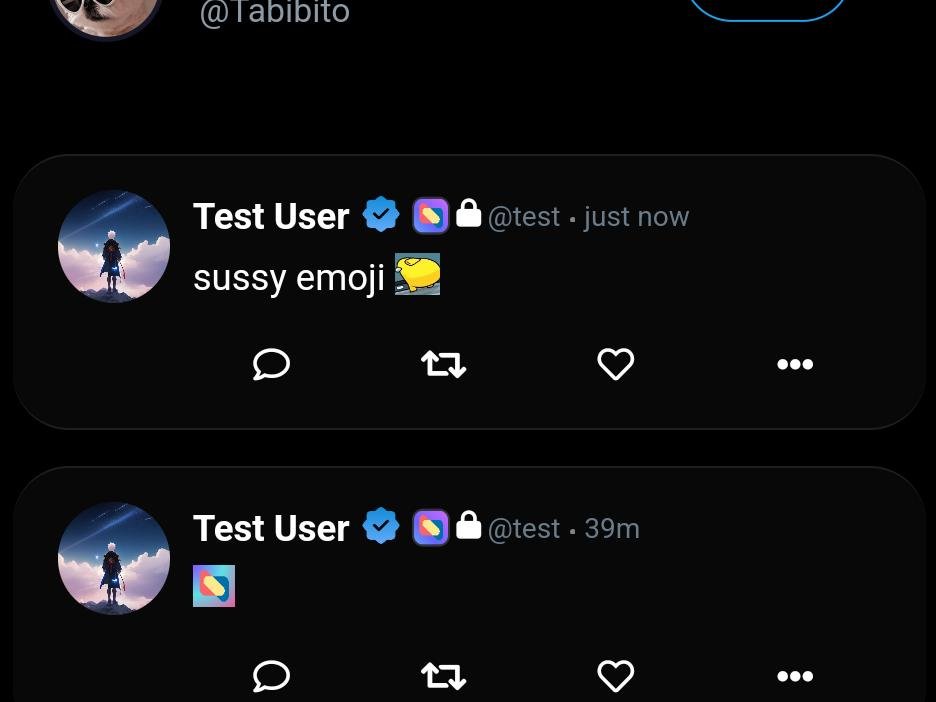The width and height of the screenshot is (936, 702).
Task: Click the blue outlined button at top right
Action: point(768,6)
